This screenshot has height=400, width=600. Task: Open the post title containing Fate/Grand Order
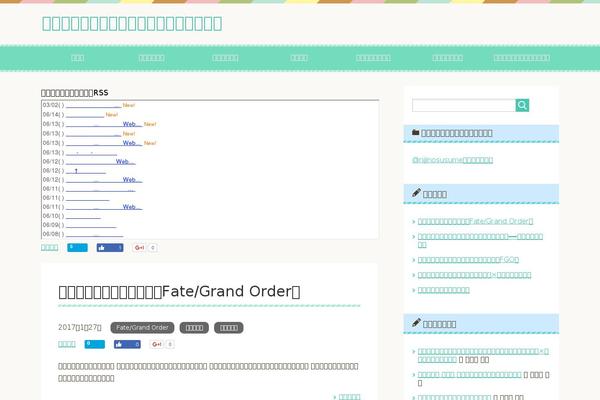tap(179, 292)
